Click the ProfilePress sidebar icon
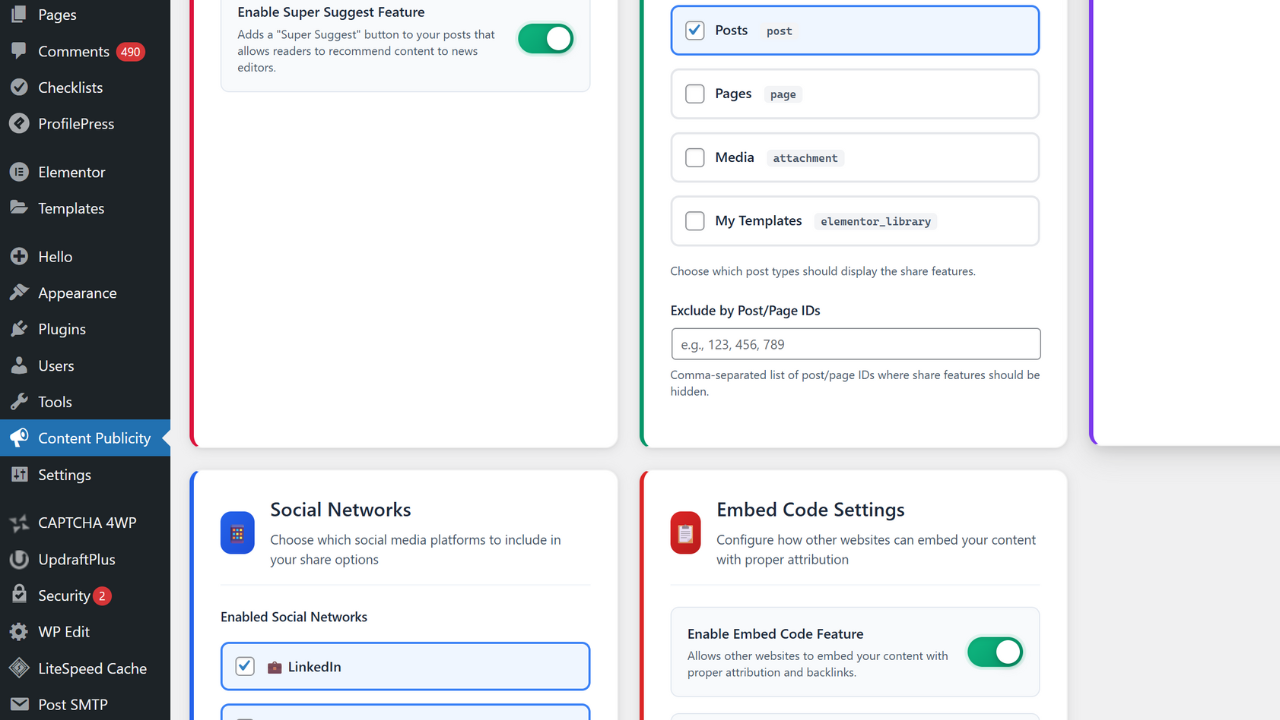 pyautogui.click(x=19, y=124)
